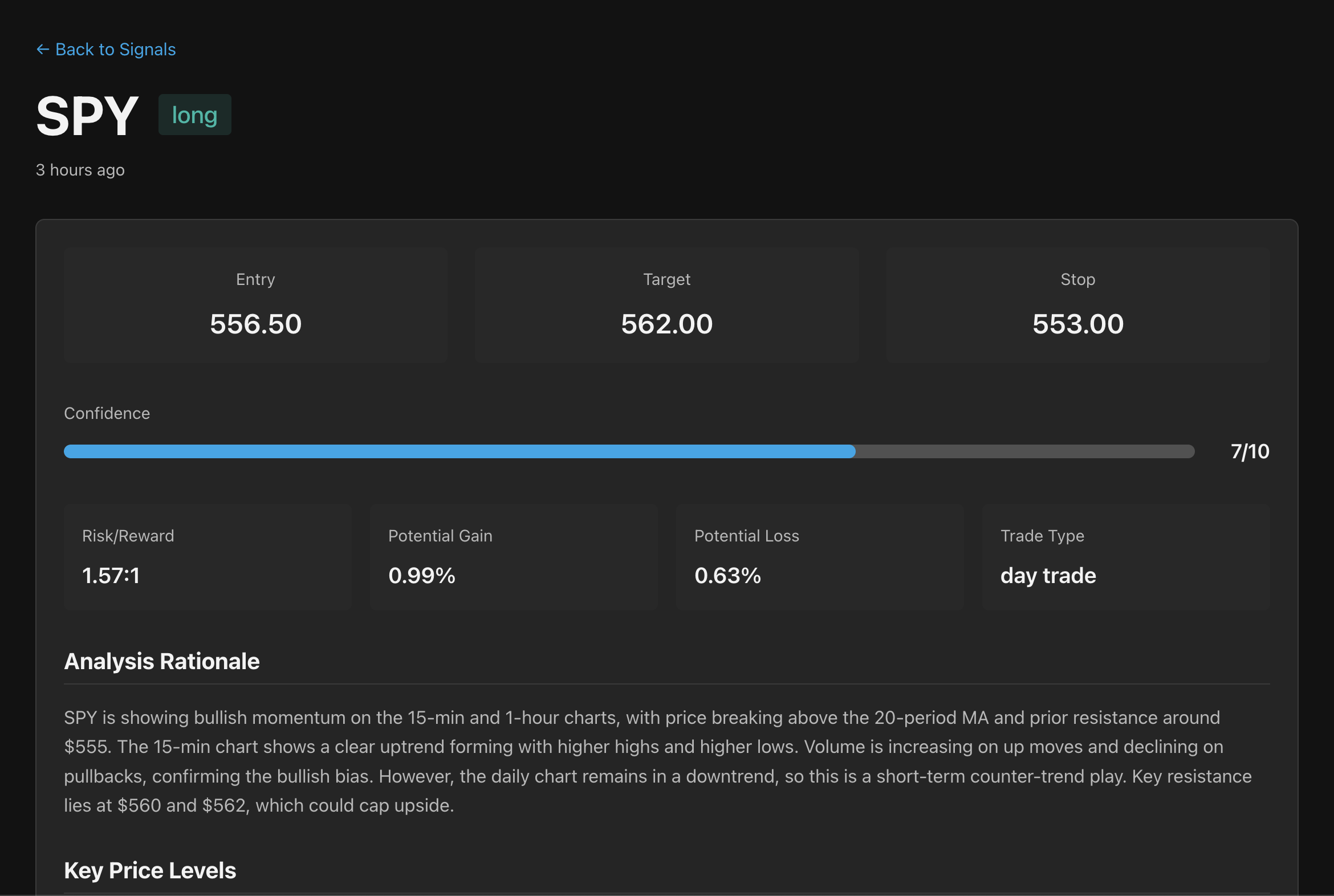1334x896 pixels.
Task: Click the 7/10 confidence score
Action: pos(1250,451)
